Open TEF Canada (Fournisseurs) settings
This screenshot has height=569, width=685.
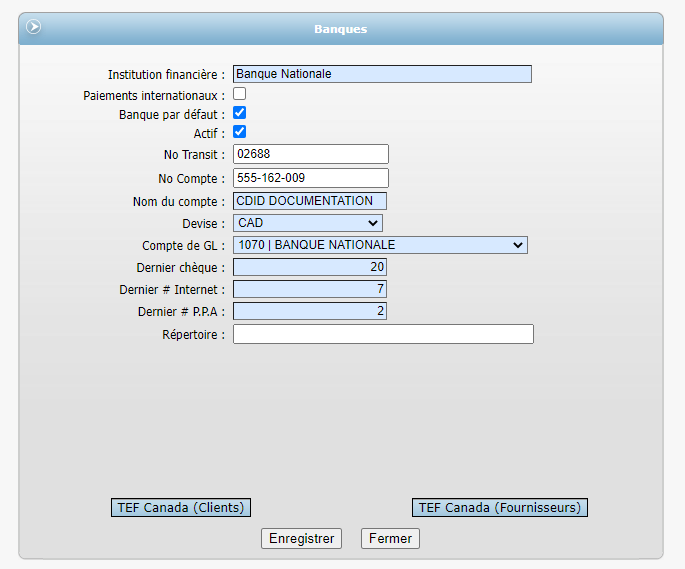click(500, 508)
